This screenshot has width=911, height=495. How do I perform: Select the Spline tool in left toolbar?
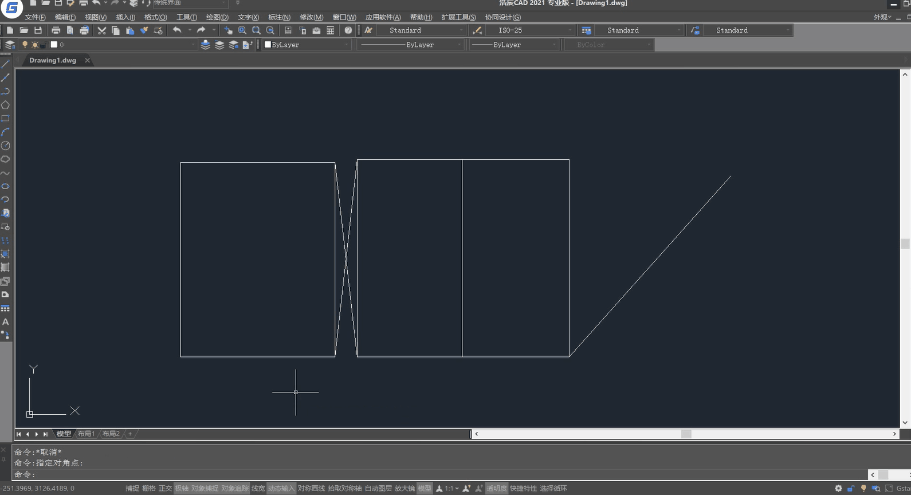tap(5, 173)
